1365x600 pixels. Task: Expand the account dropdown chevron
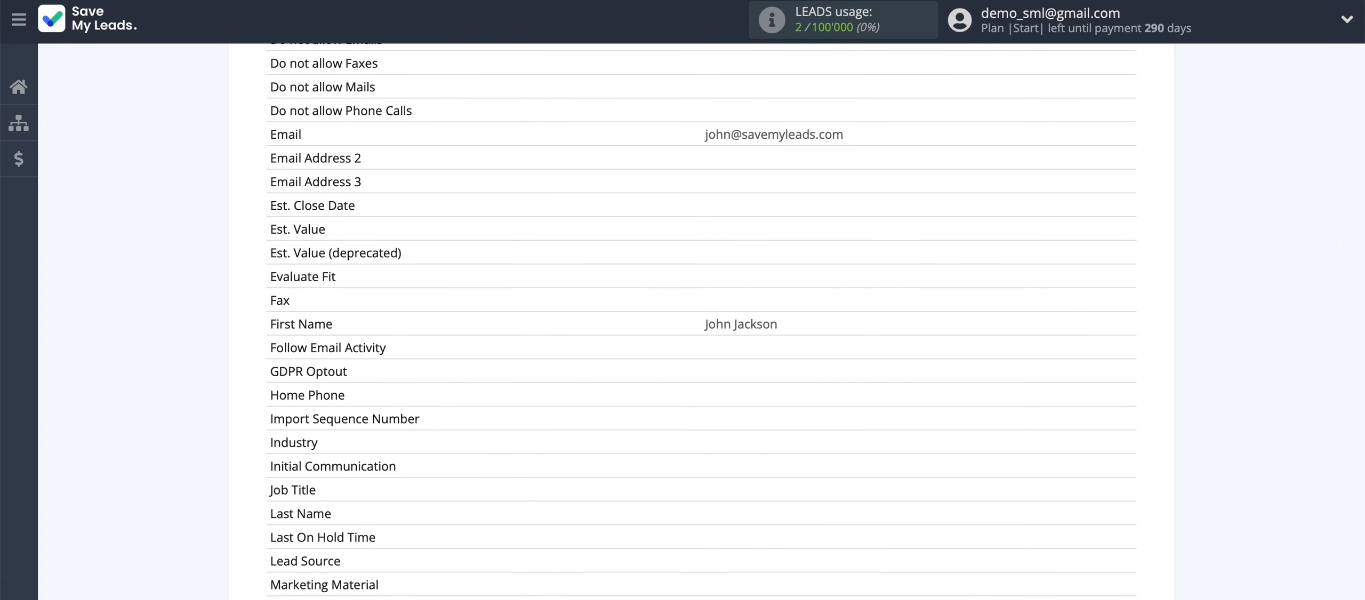1346,19
